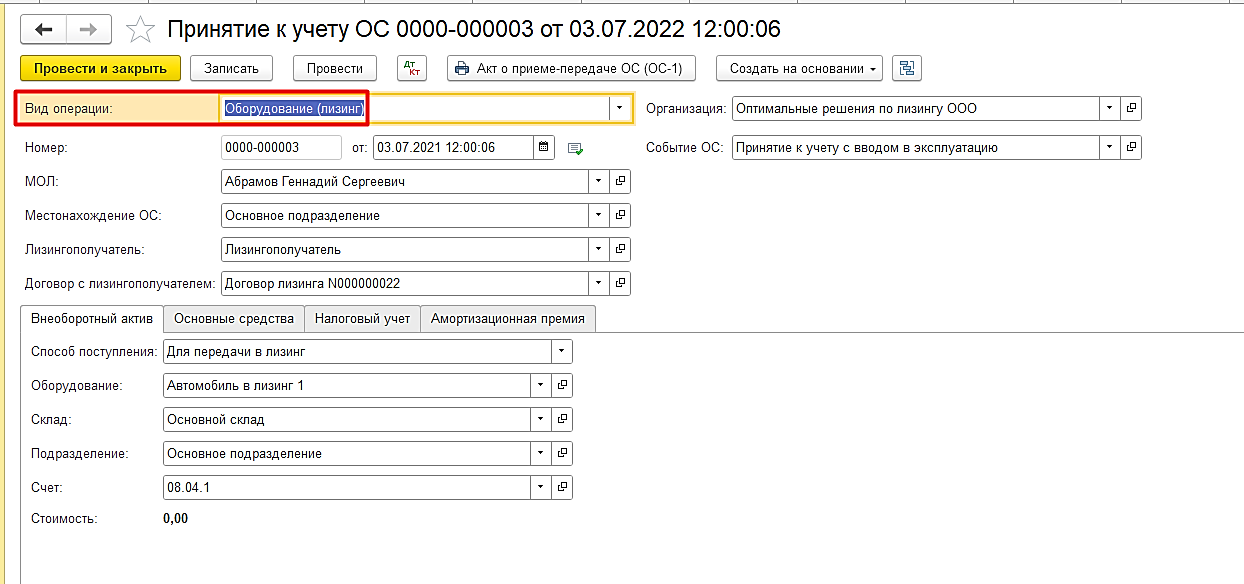Image resolution: width=1244 pixels, height=584 pixels.
Task: Open the structure/related documents icon in toolbar
Action: point(907,68)
